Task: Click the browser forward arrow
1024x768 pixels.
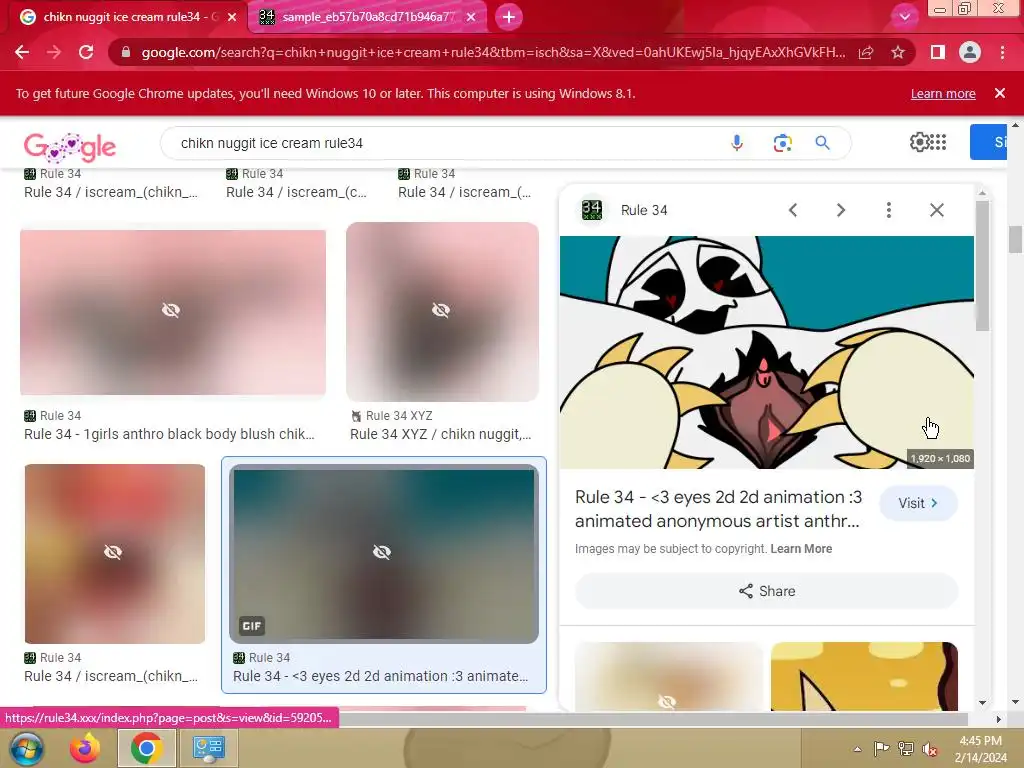Action: click(54, 52)
